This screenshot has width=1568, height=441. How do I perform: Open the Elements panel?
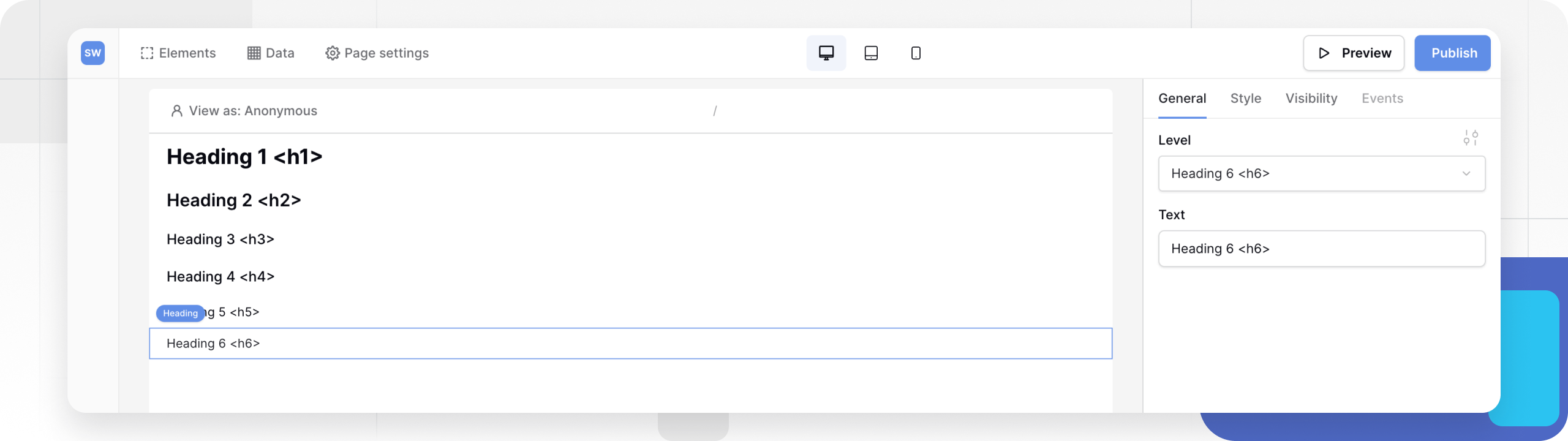tap(178, 53)
